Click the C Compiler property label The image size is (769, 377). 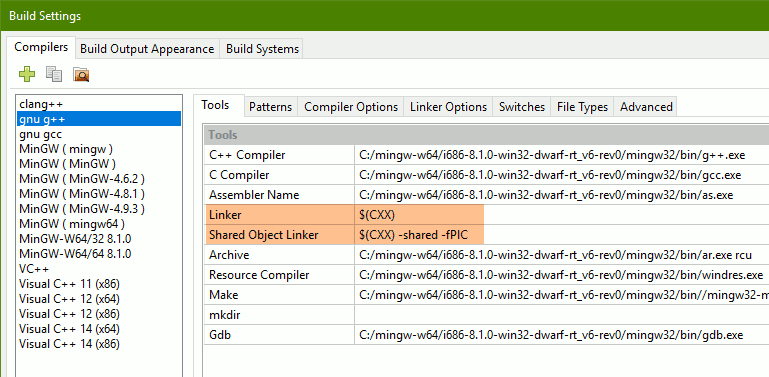(x=239, y=175)
